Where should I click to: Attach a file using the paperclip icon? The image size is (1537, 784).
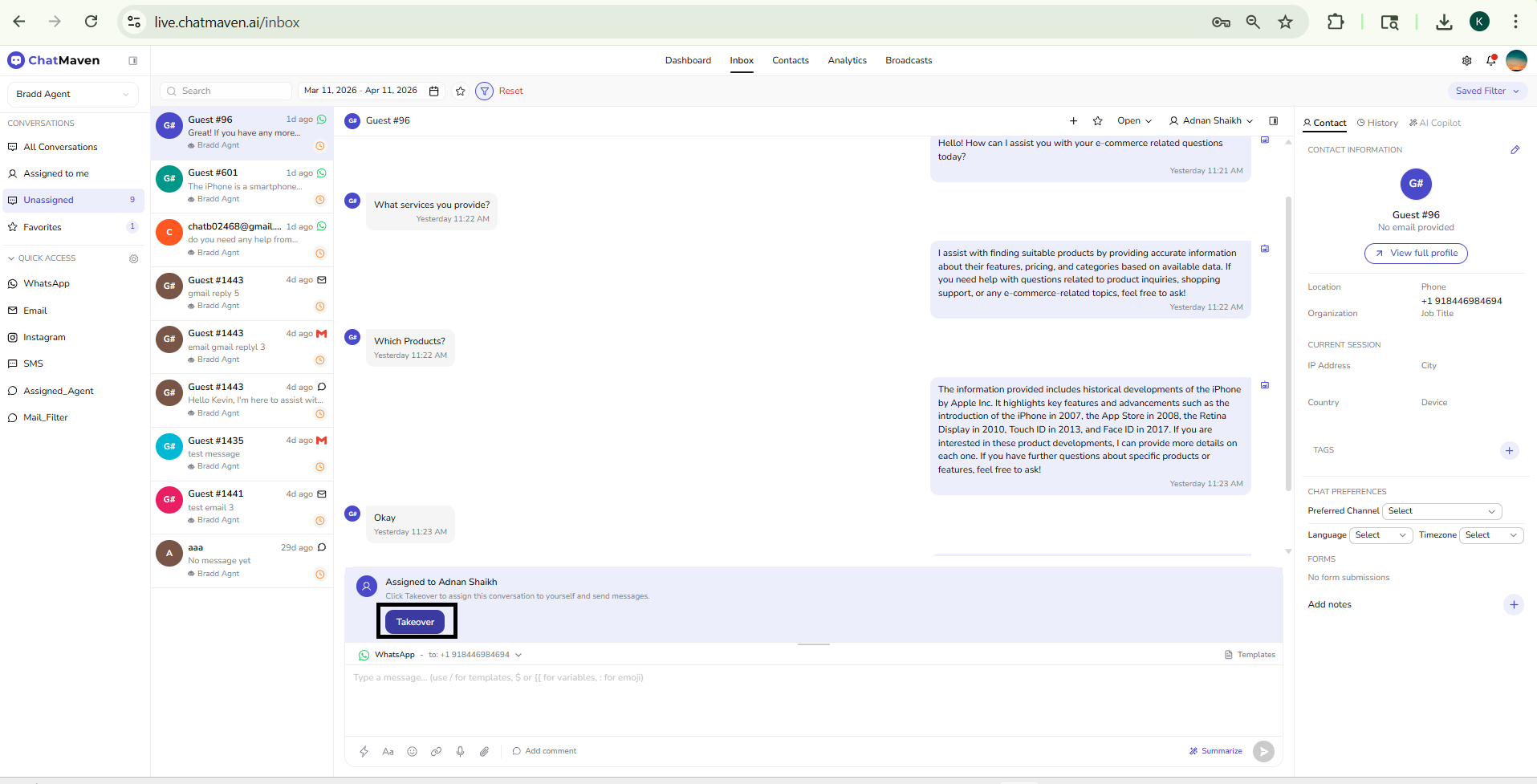pos(484,751)
